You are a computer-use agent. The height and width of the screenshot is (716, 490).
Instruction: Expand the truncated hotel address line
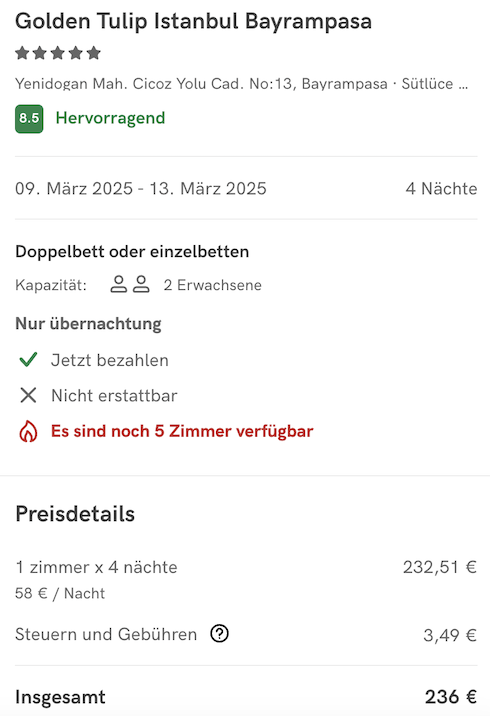click(x=242, y=84)
